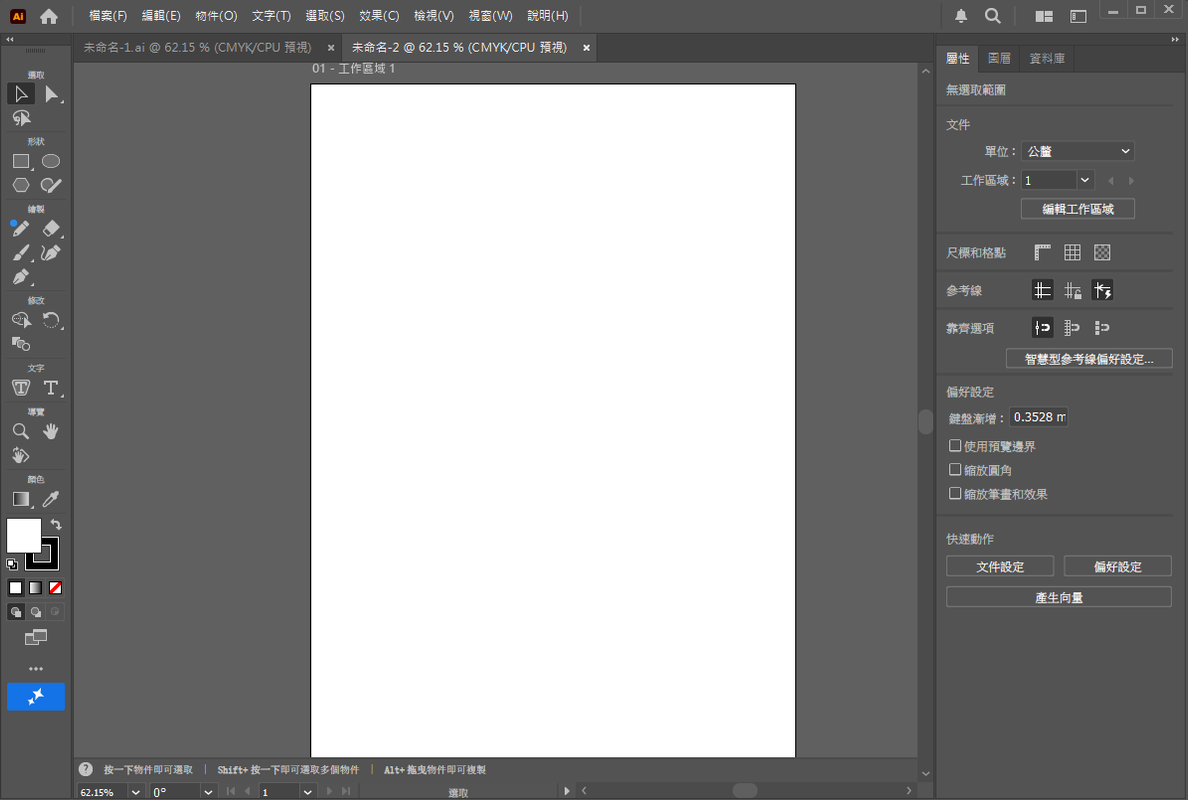Select the Touch Type tool
The image size is (1188, 800).
[x=20, y=388]
